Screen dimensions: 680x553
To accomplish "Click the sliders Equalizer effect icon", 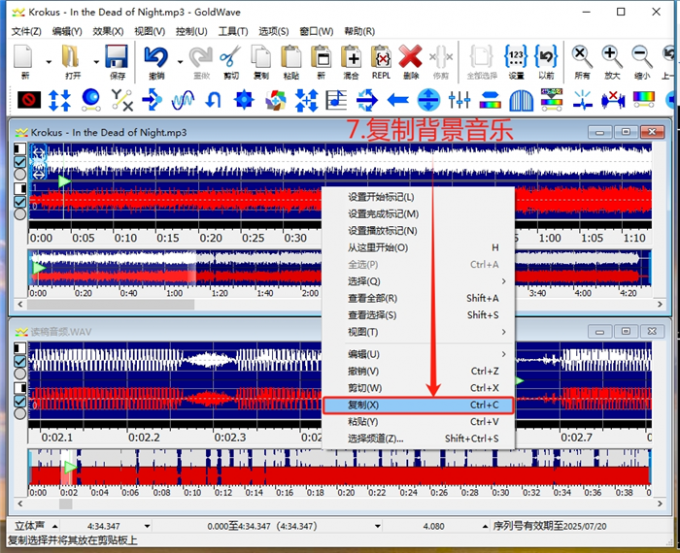I will (459, 100).
